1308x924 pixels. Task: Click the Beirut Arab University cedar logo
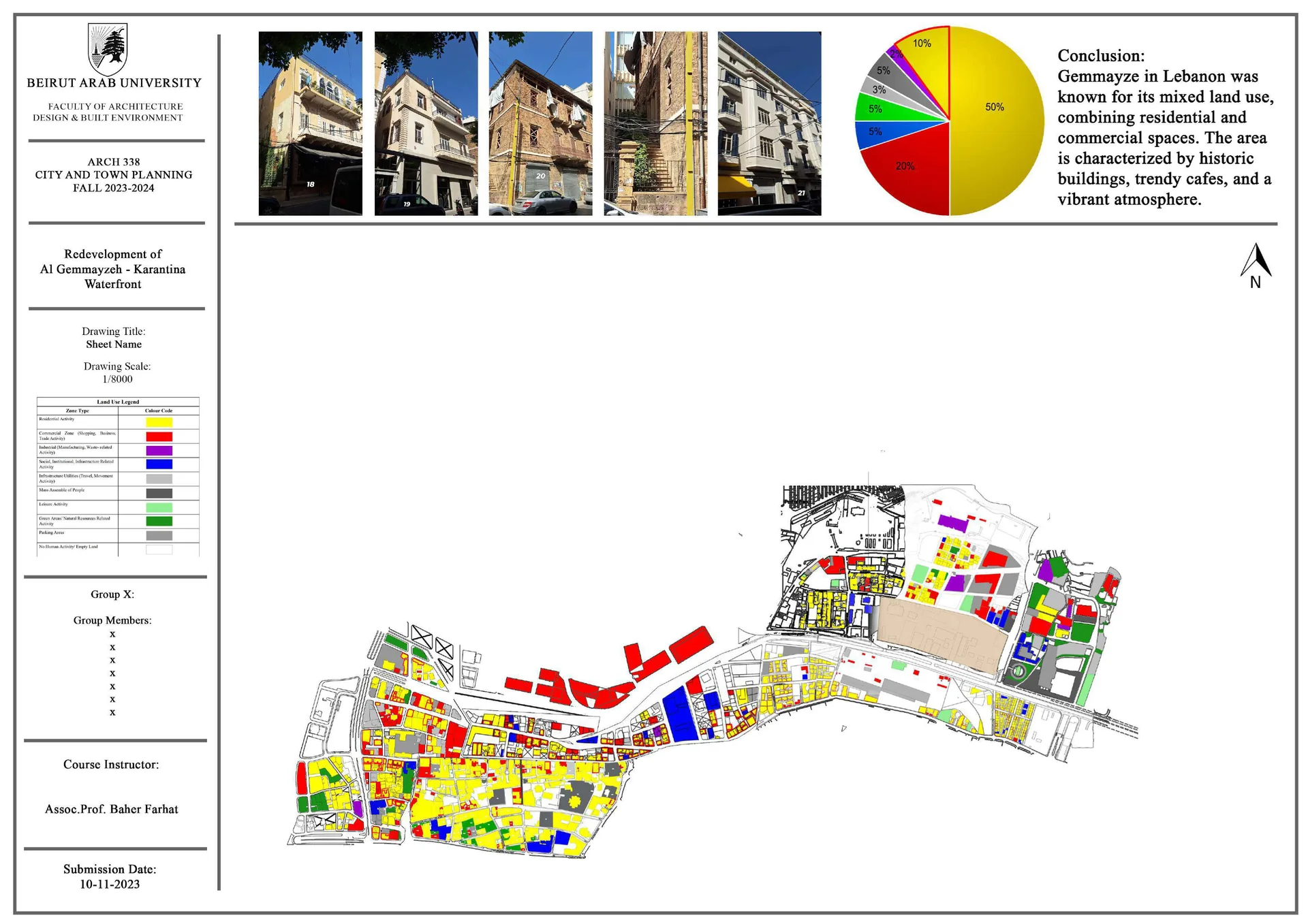point(108,49)
